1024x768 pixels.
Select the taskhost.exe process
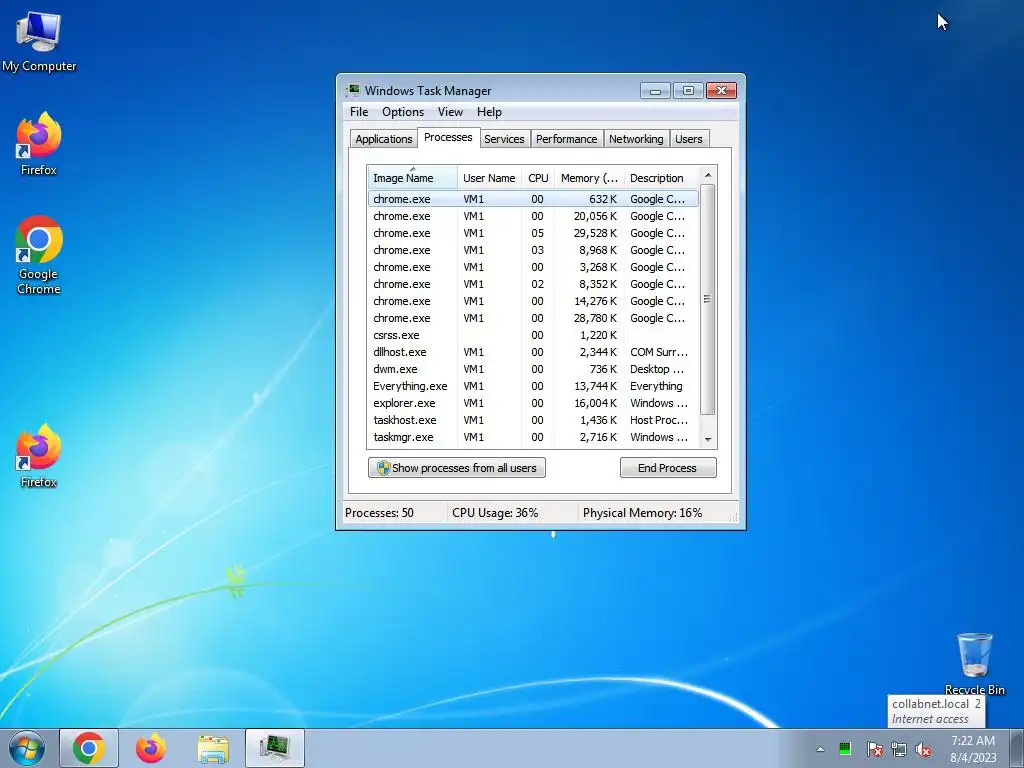pos(533,419)
